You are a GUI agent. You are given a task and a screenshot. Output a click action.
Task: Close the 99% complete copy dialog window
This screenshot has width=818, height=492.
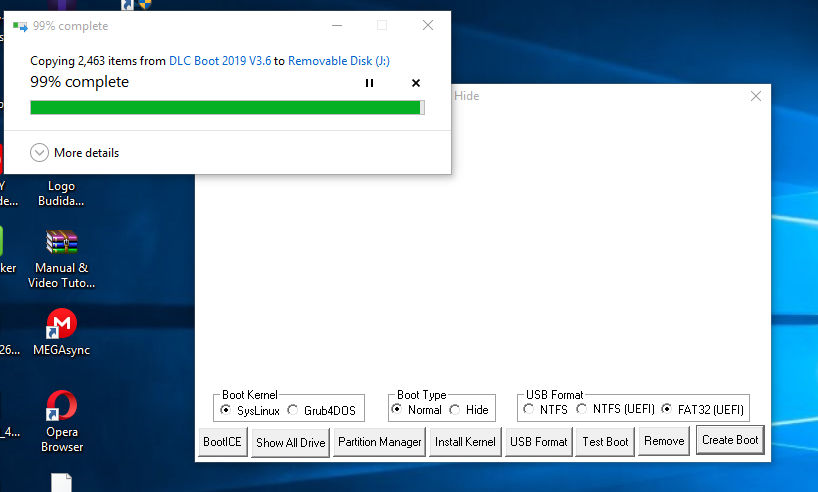coord(428,25)
